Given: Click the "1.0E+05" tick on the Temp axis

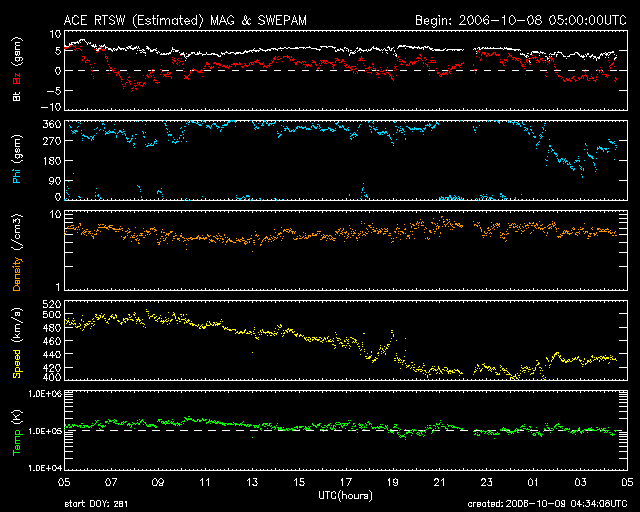Looking at the screenshot, I should pyautogui.click(x=45, y=431).
